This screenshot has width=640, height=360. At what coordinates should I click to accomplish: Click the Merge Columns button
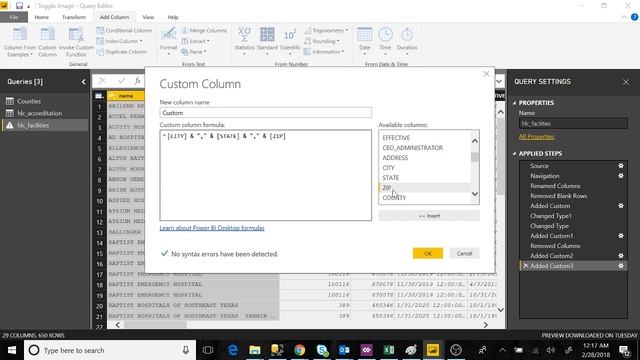tap(204, 31)
